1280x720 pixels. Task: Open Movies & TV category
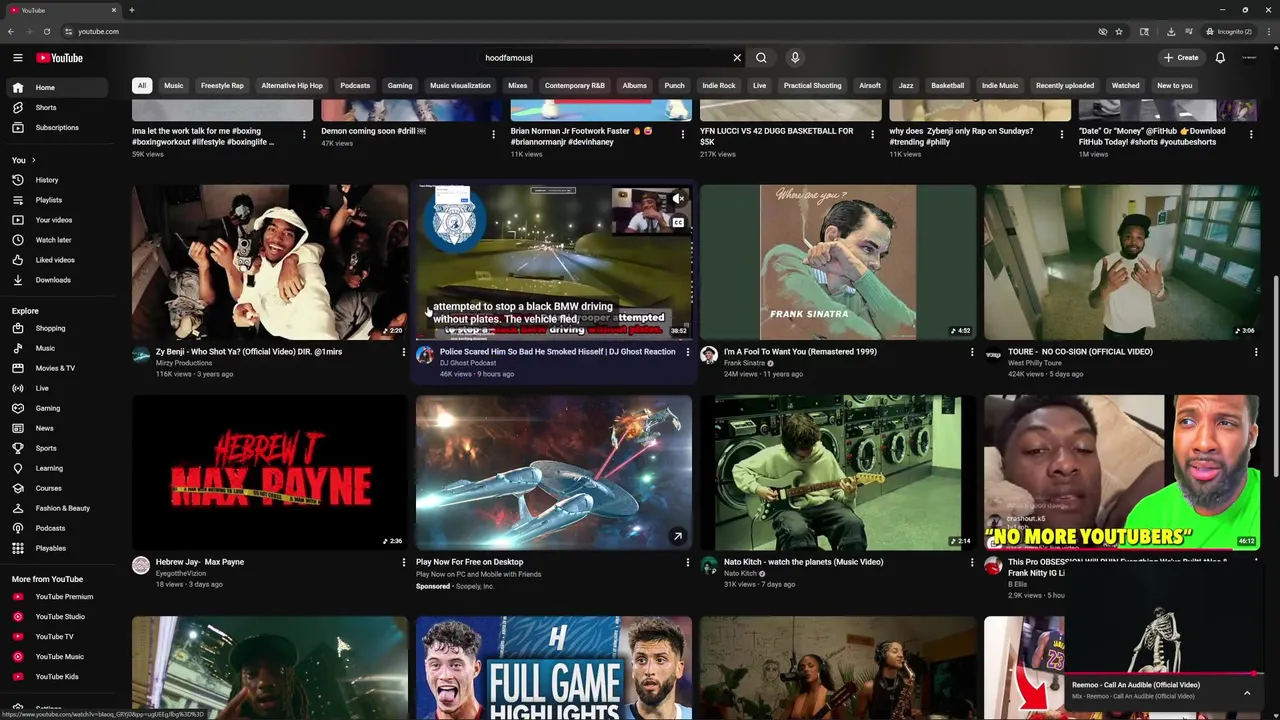tap(55, 368)
